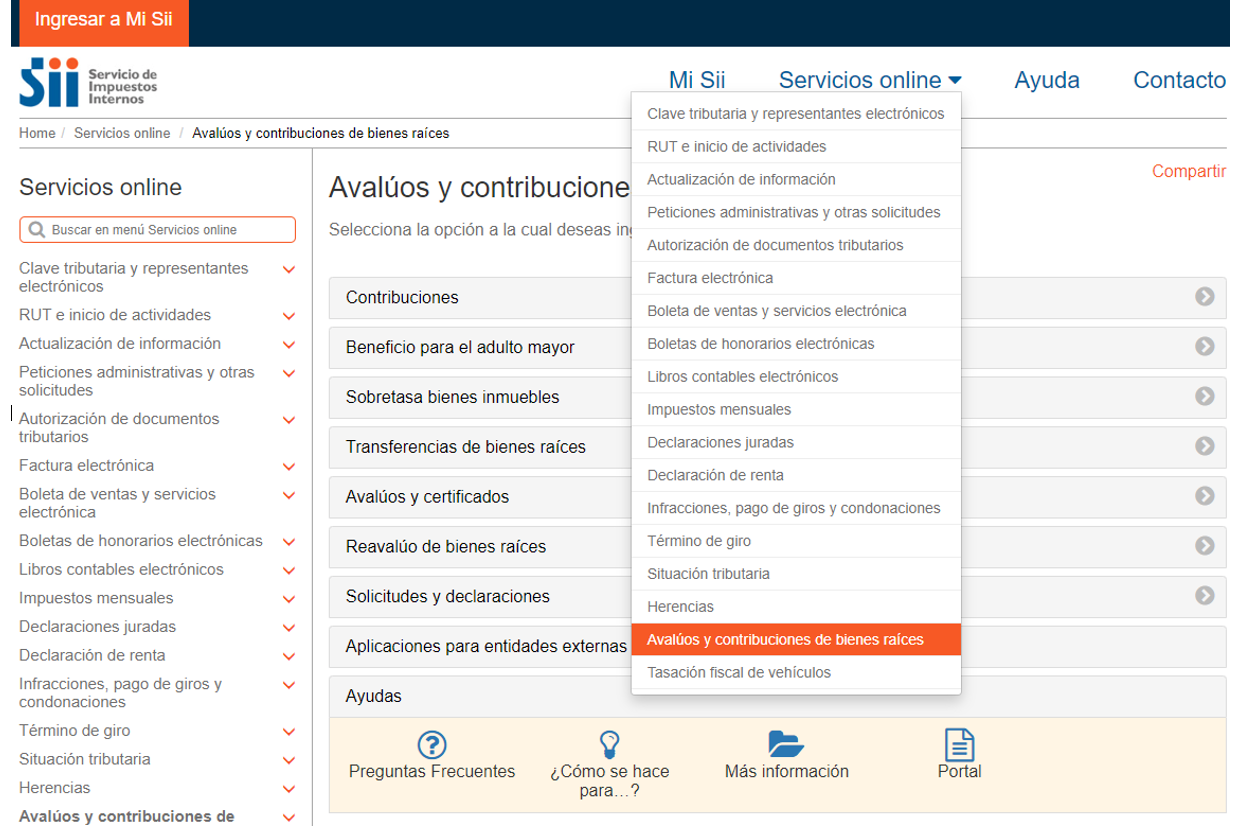Click the Portal document icon
Viewport: 1242px width, 827px height.
959,745
